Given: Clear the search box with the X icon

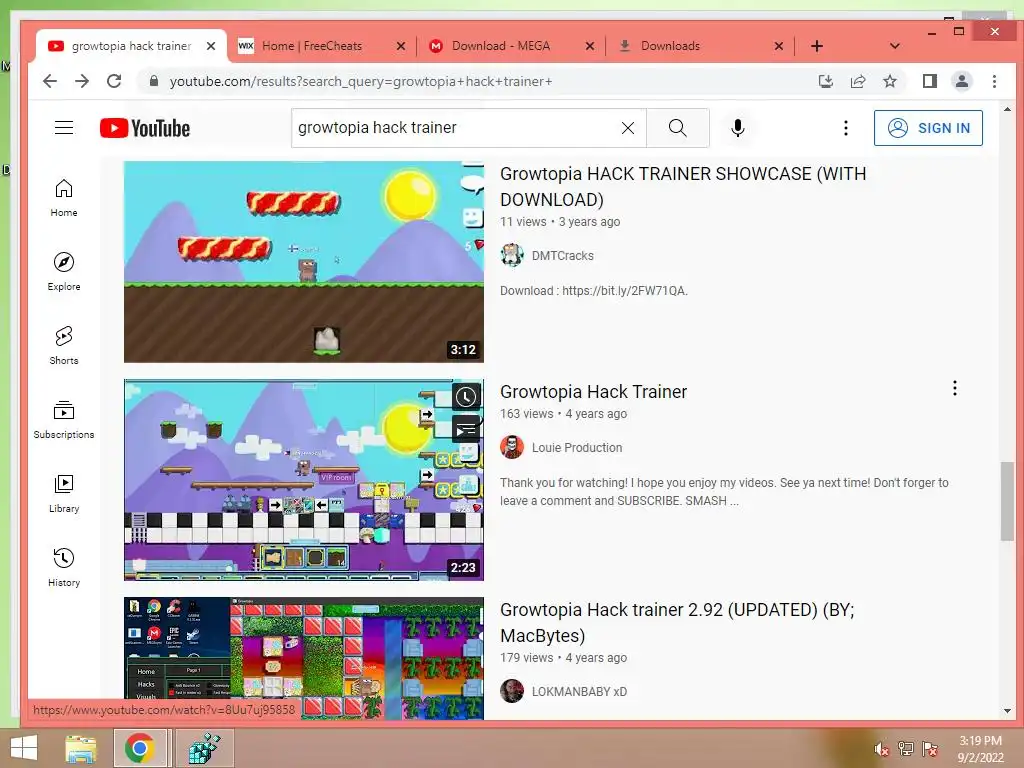Looking at the screenshot, I should pyautogui.click(x=628, y=128).
